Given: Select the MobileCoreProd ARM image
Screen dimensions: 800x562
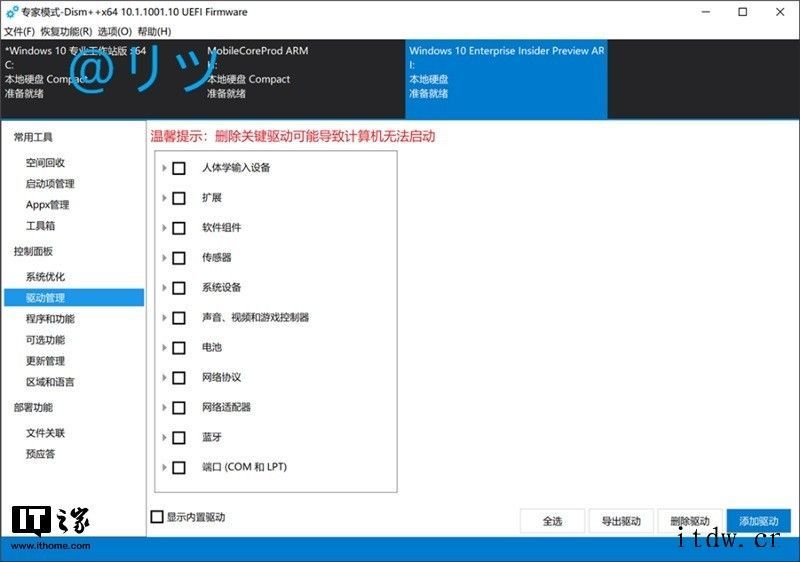Looking at the screenshot, I should click(x=305, y=79).
